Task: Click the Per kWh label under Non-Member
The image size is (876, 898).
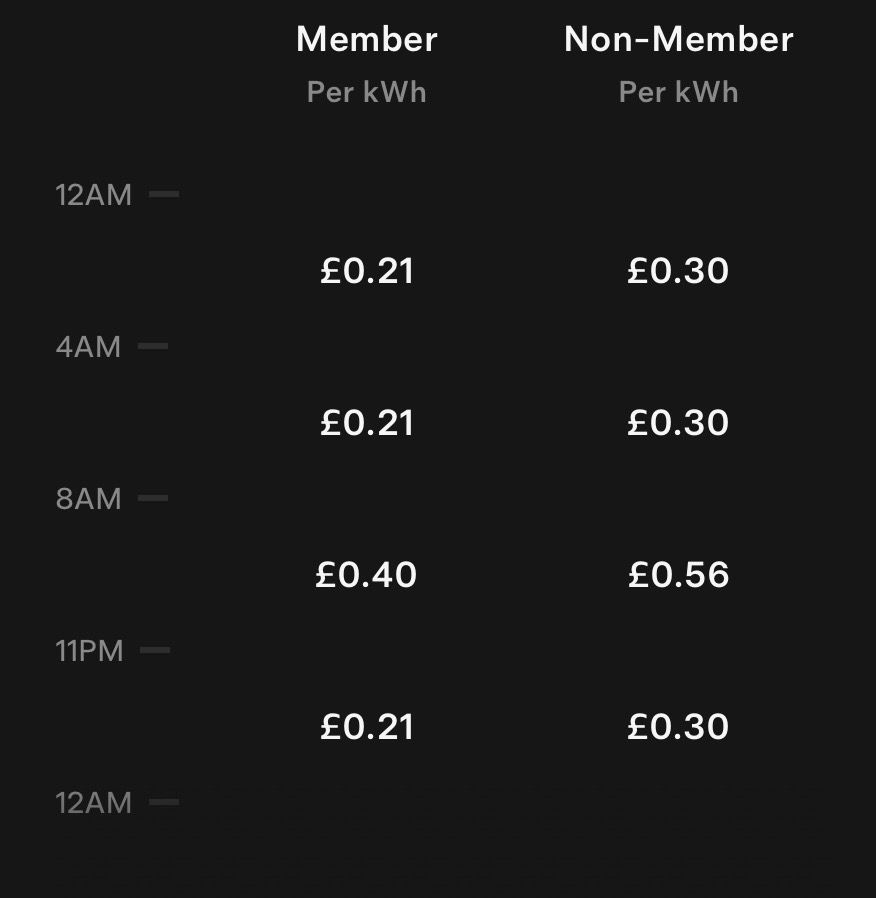Action: click(x=678, y=92)
